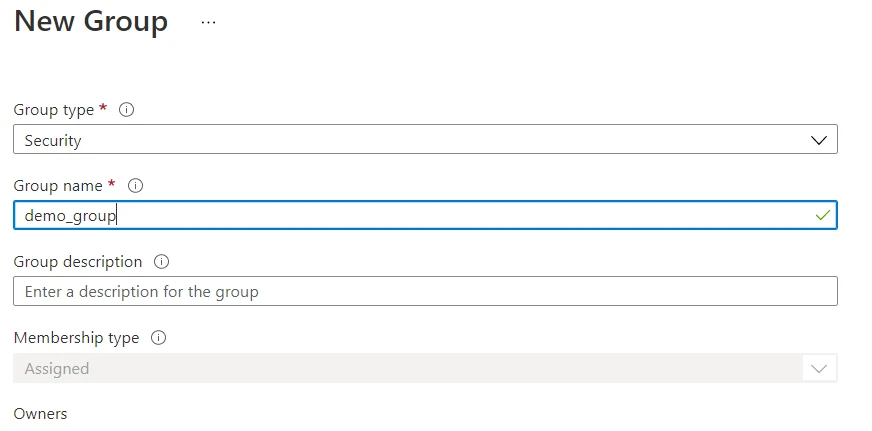Viewport: 872px width, 431px height.
Task: Open the more options ellipsis beside New Group
Action: point(208,22)
